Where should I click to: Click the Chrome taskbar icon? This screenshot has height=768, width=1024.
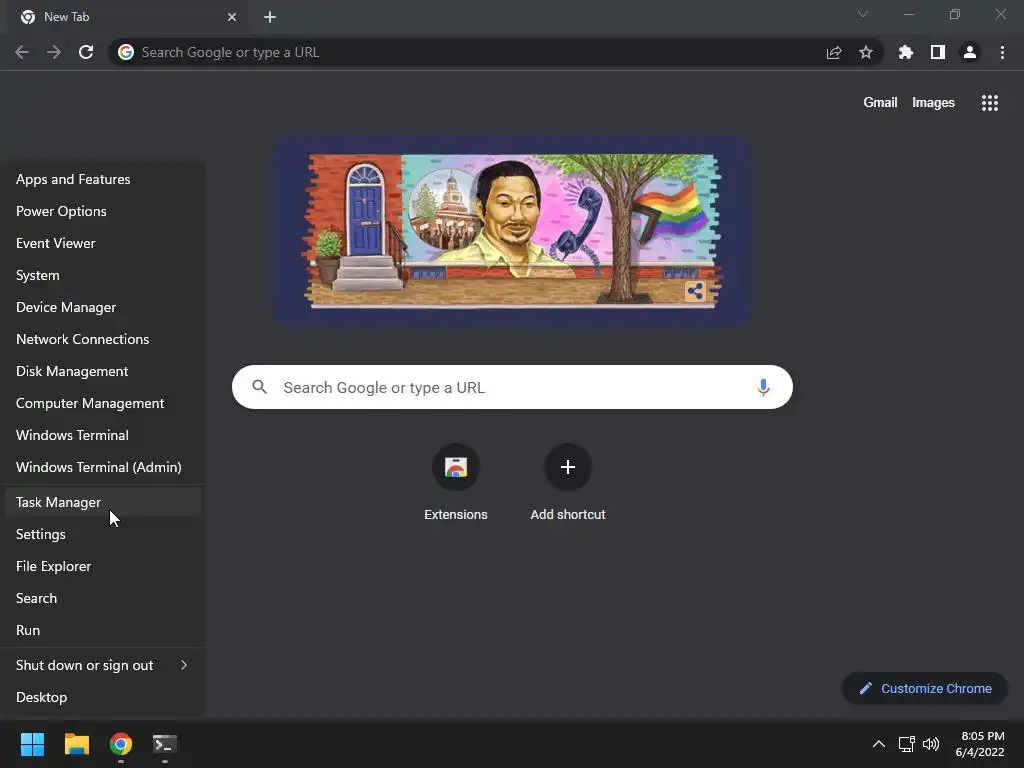[121, 744]
